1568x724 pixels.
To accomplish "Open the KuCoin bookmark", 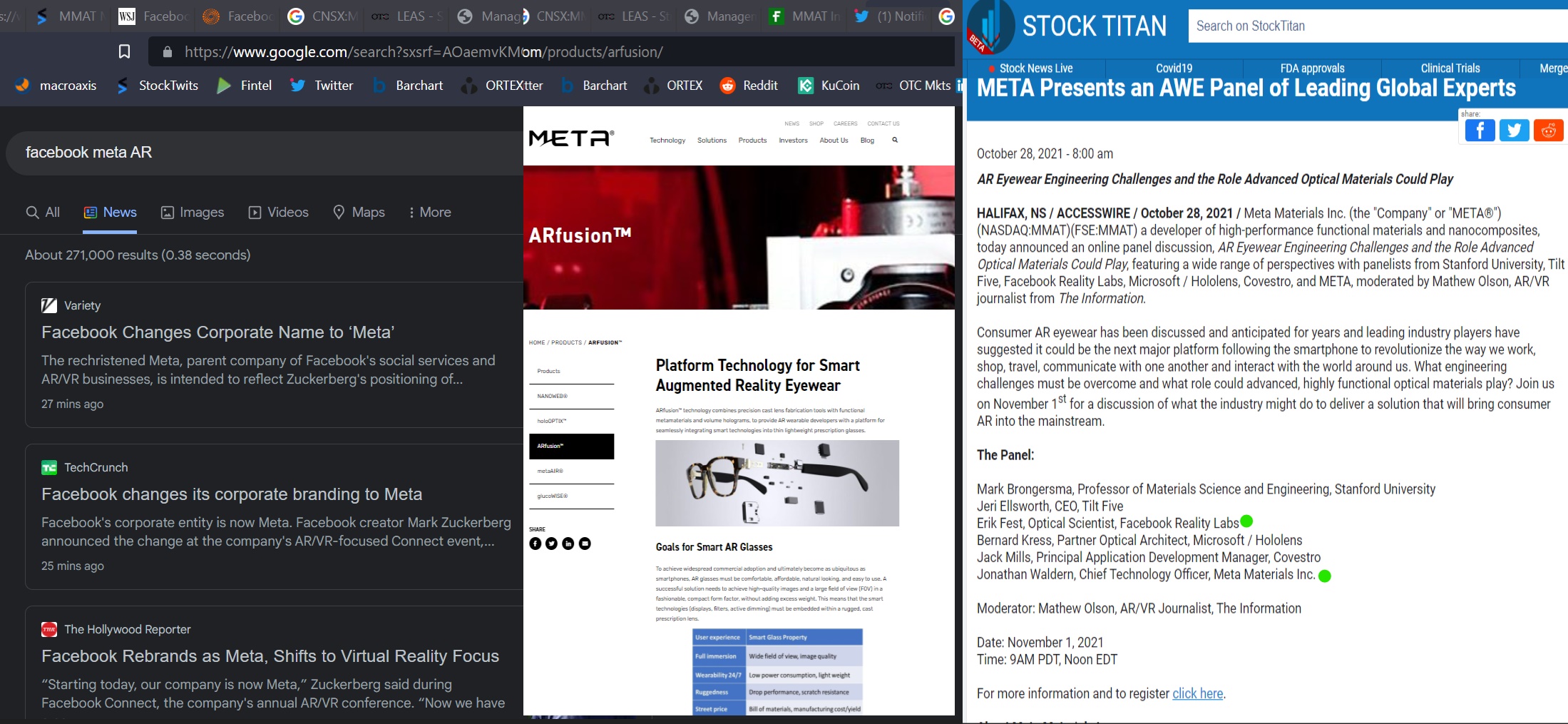I will coord(829,86).
